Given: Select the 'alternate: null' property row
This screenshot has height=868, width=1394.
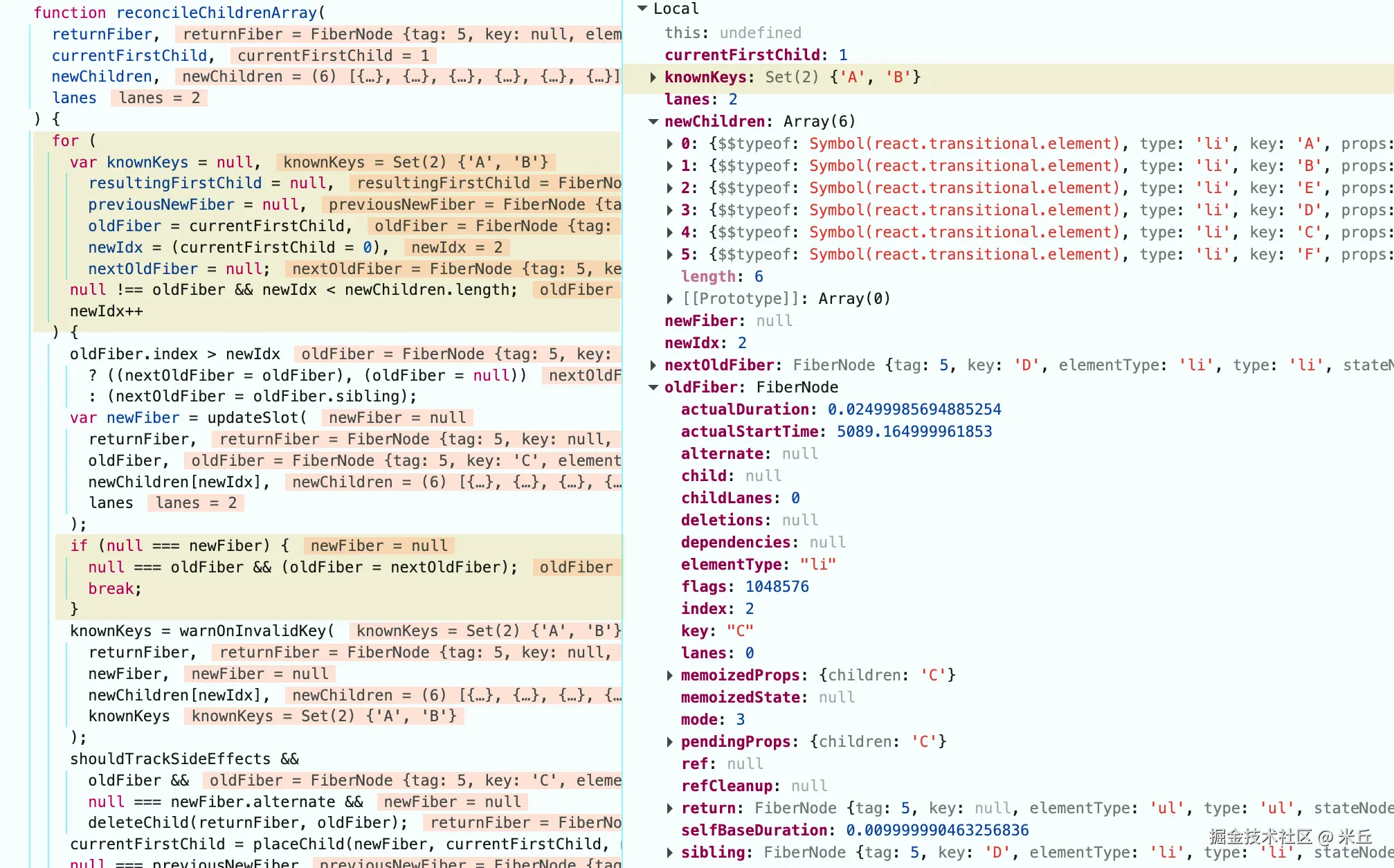Looking at the screenshot, I should point(750,453).
